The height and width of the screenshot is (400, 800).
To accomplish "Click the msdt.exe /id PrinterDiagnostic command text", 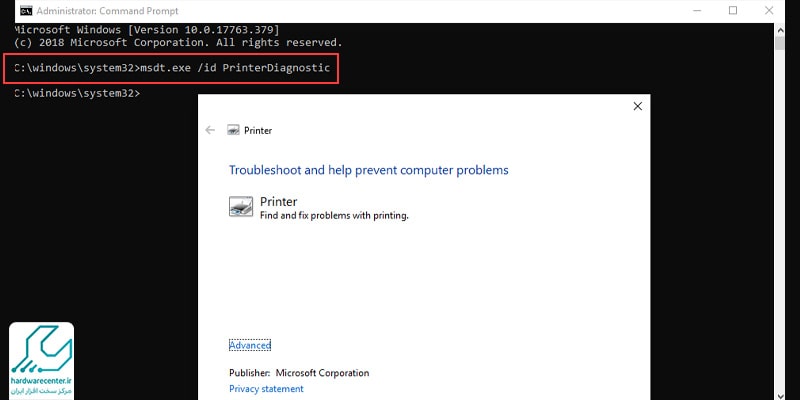I will coord(235,68).
